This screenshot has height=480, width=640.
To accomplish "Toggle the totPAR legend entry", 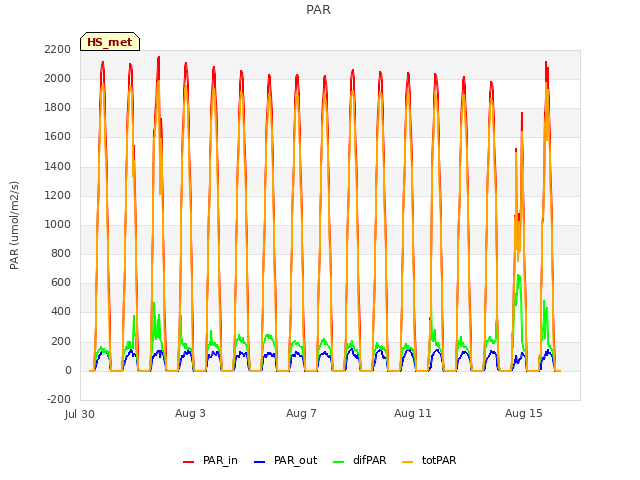I will [429, 460].
